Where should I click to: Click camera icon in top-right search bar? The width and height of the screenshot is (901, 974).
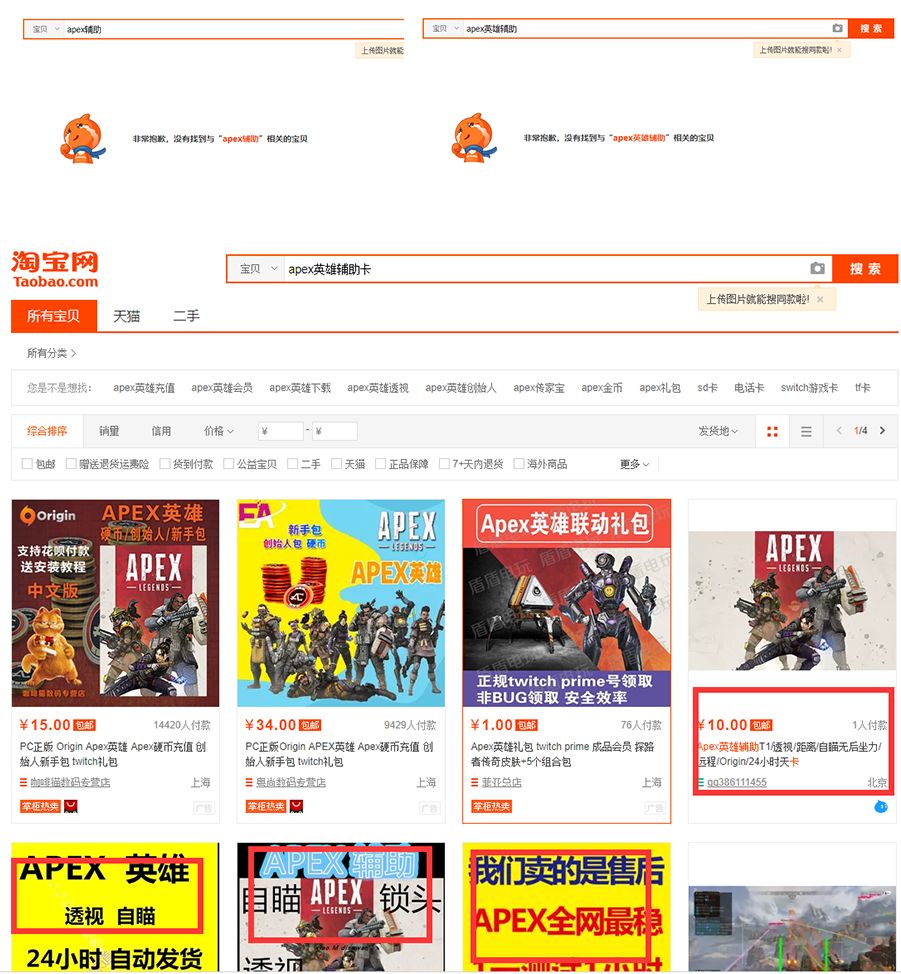[x=837, y=28]
